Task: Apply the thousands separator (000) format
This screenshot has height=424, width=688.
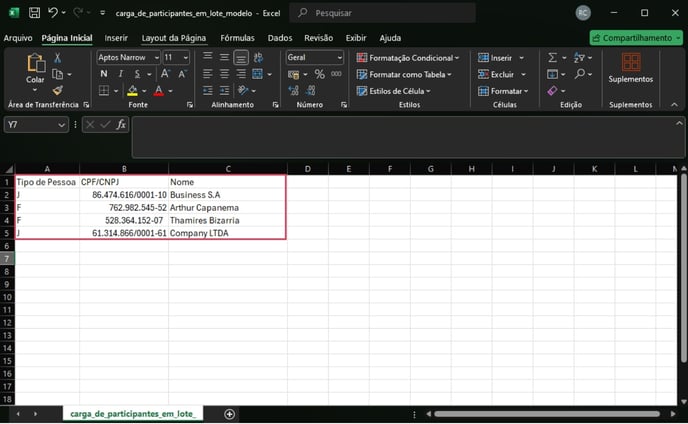Action: pyautogui.click(x=336, y=74)
